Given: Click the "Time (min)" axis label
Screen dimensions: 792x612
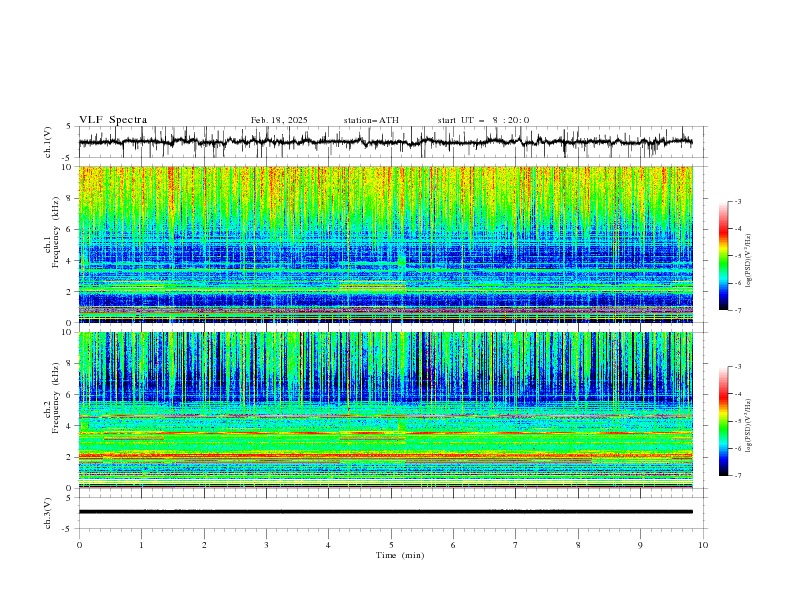Looking at the screenshot, I should 400,555.
